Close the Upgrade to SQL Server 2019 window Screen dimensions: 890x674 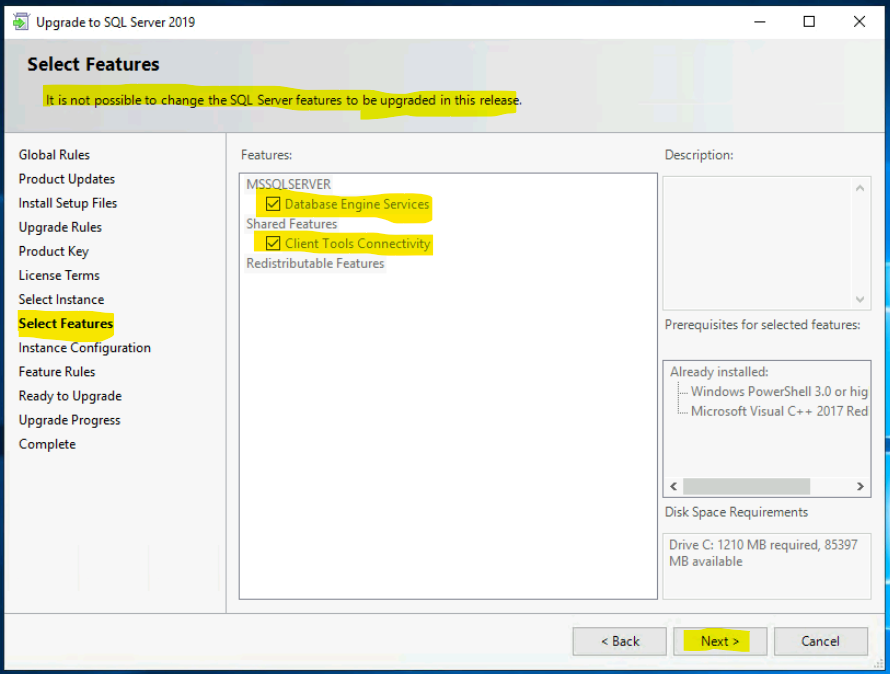859,22
